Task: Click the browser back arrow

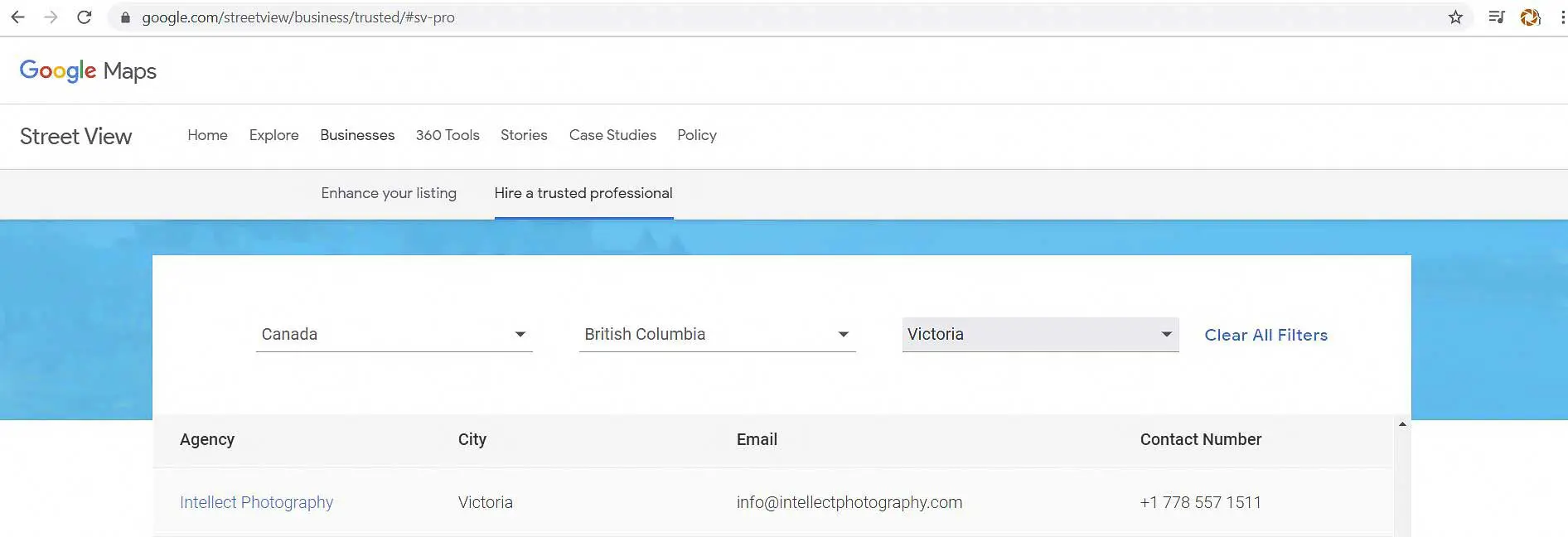Action: coord(17,17)
